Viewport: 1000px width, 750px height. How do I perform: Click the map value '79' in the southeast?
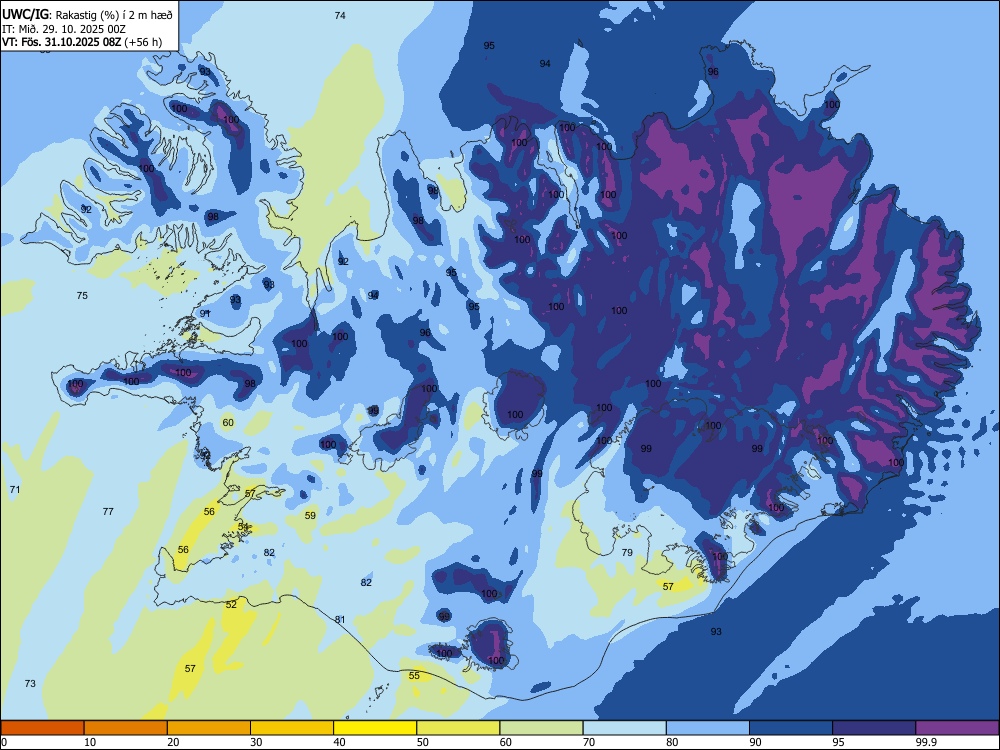[627, 552]
